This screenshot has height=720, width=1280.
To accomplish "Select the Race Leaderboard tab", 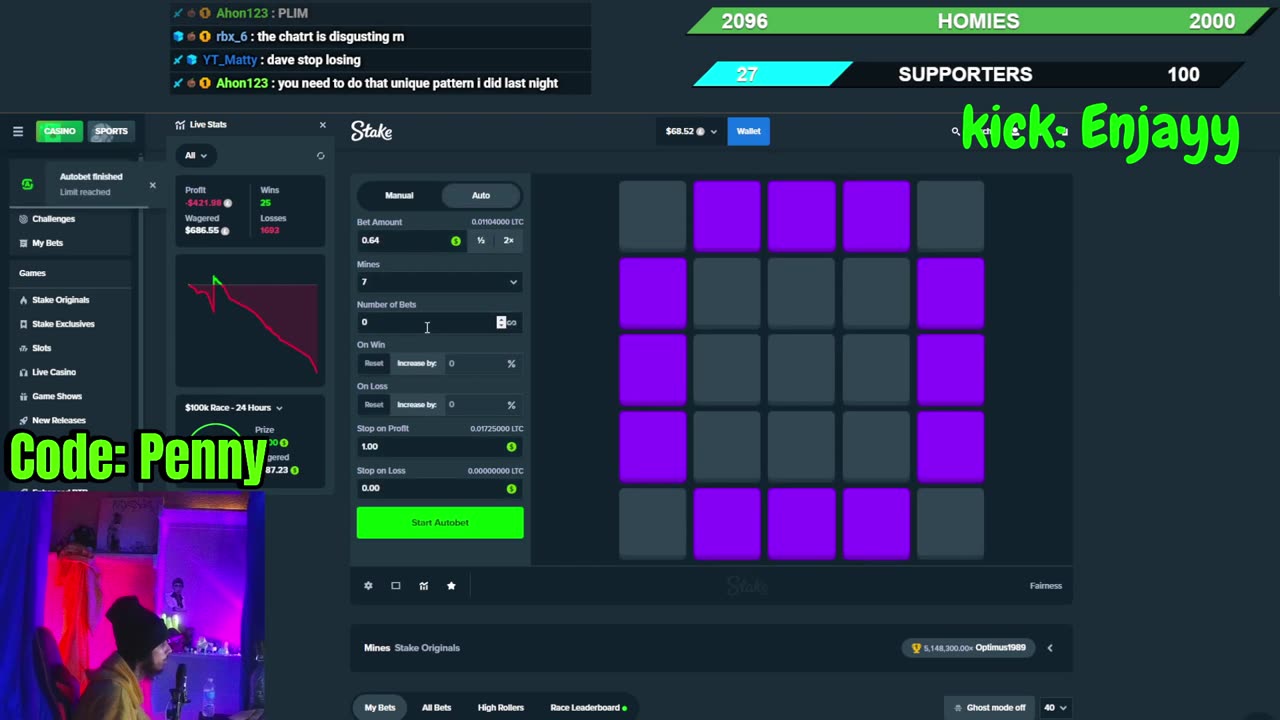I will click(588, 708).
